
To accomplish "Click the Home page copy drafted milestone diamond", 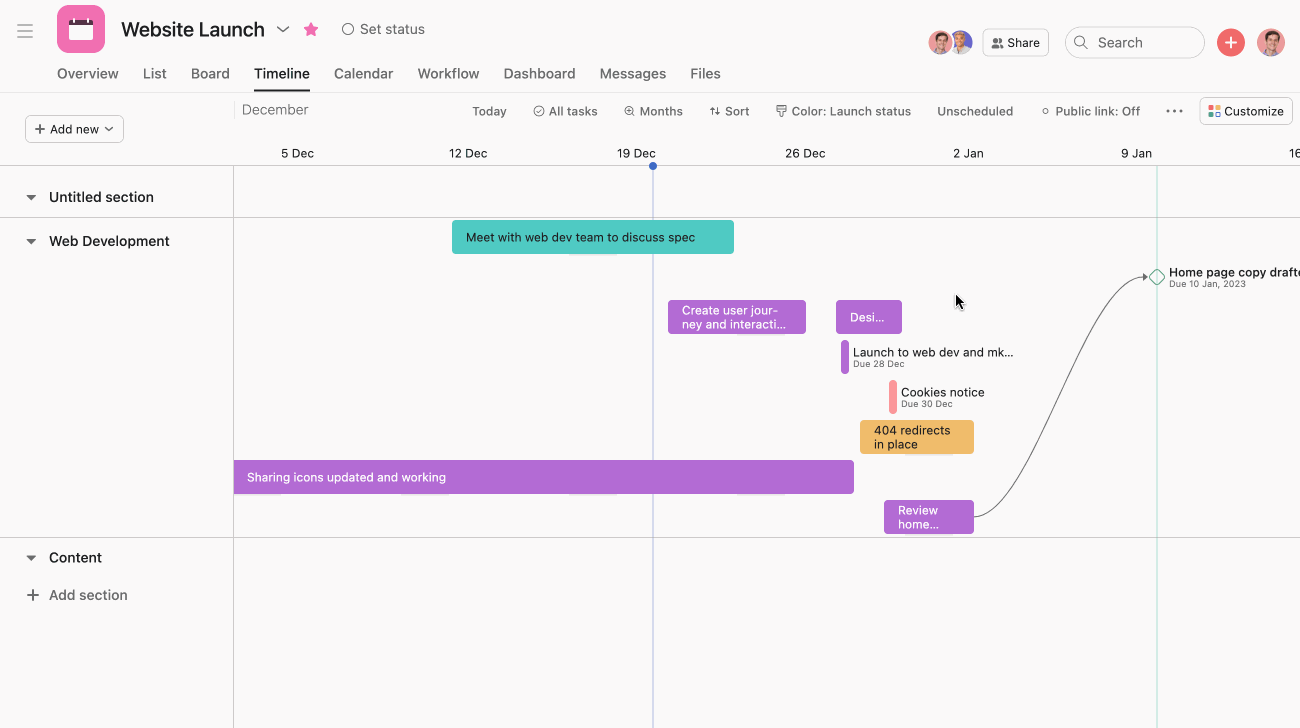I will (1156, 276).
